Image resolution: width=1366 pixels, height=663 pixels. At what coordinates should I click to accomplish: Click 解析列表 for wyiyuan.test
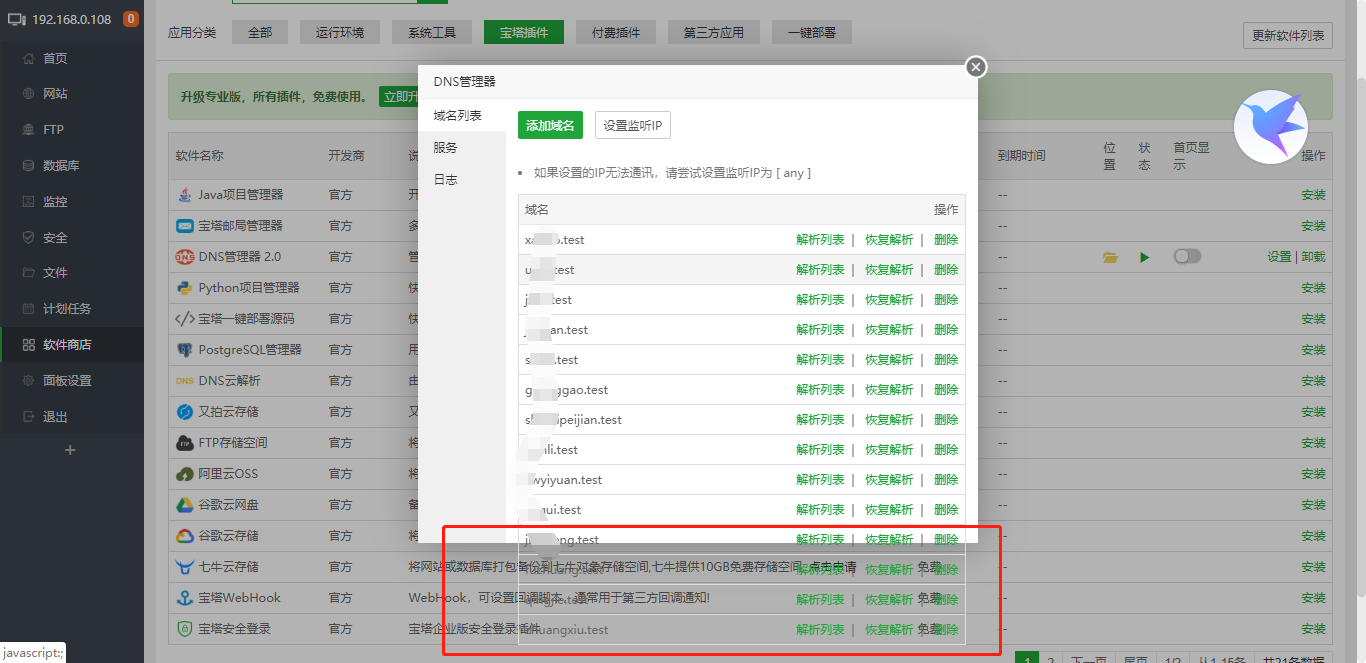coord(820,480)
